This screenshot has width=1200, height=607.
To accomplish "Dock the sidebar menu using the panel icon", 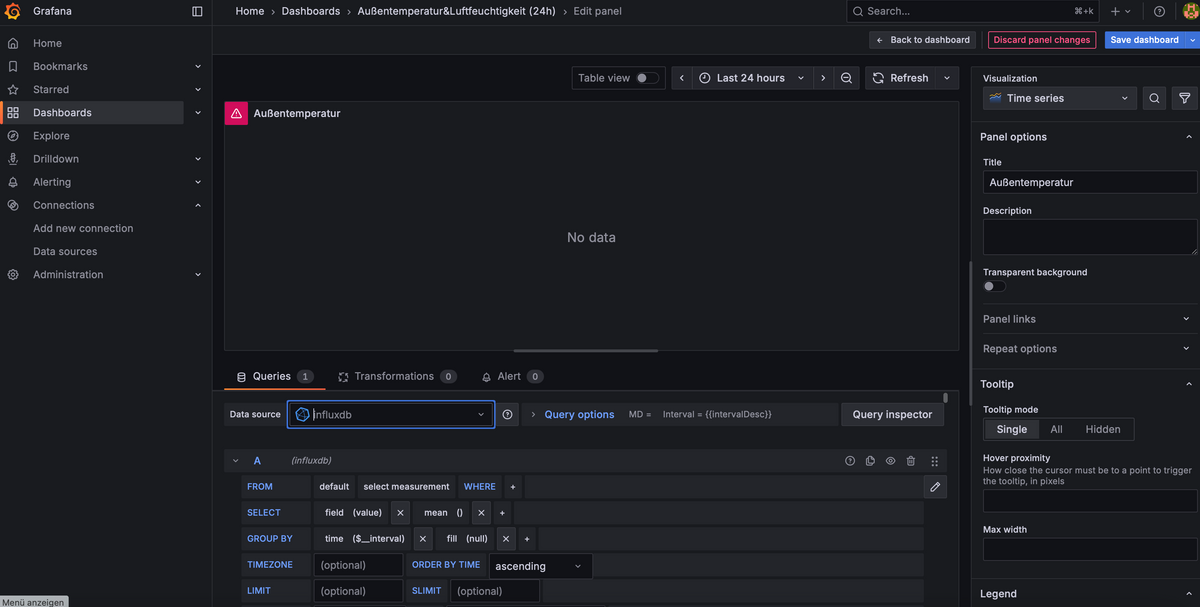I will coord(197,11).
